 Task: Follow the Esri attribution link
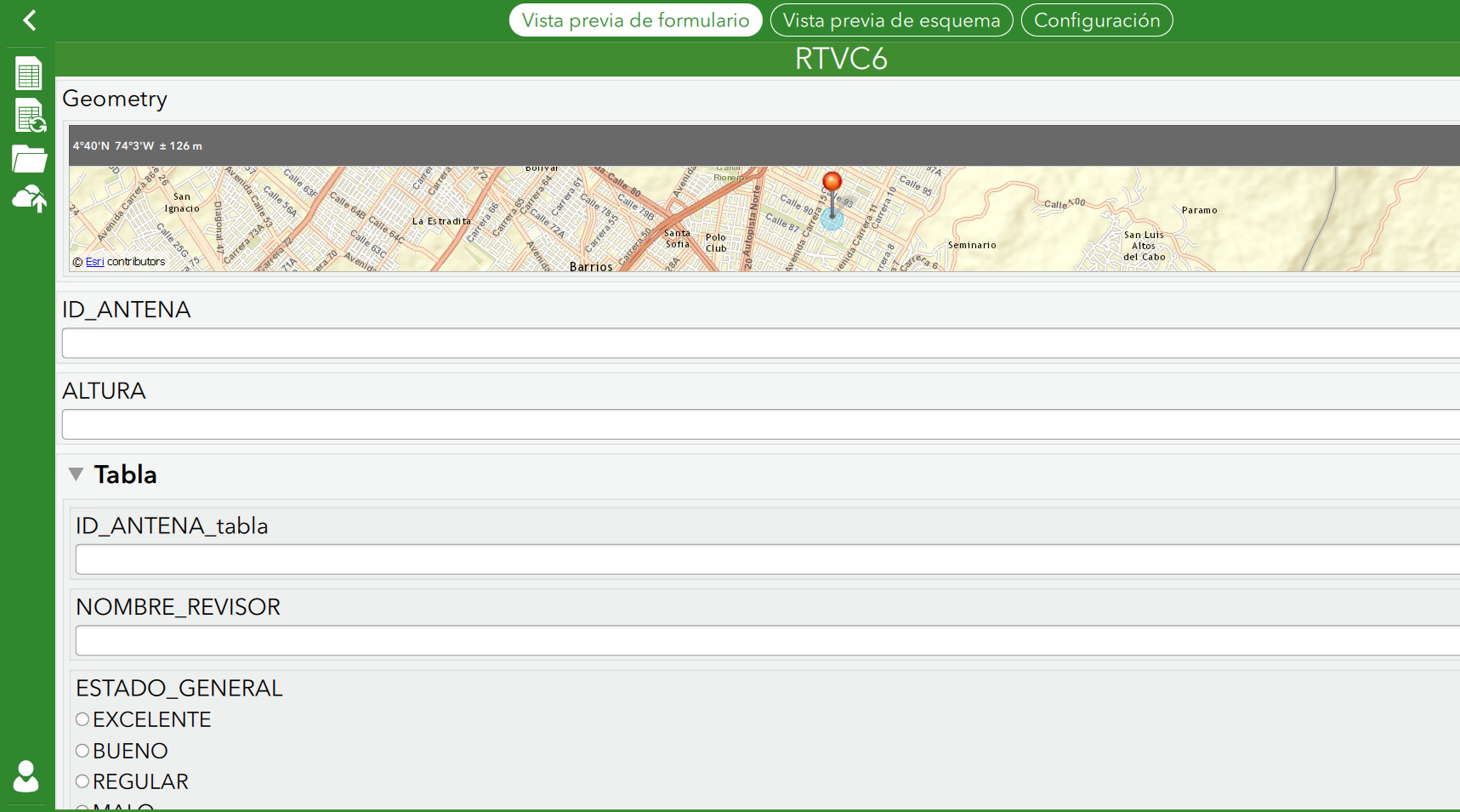95,262
